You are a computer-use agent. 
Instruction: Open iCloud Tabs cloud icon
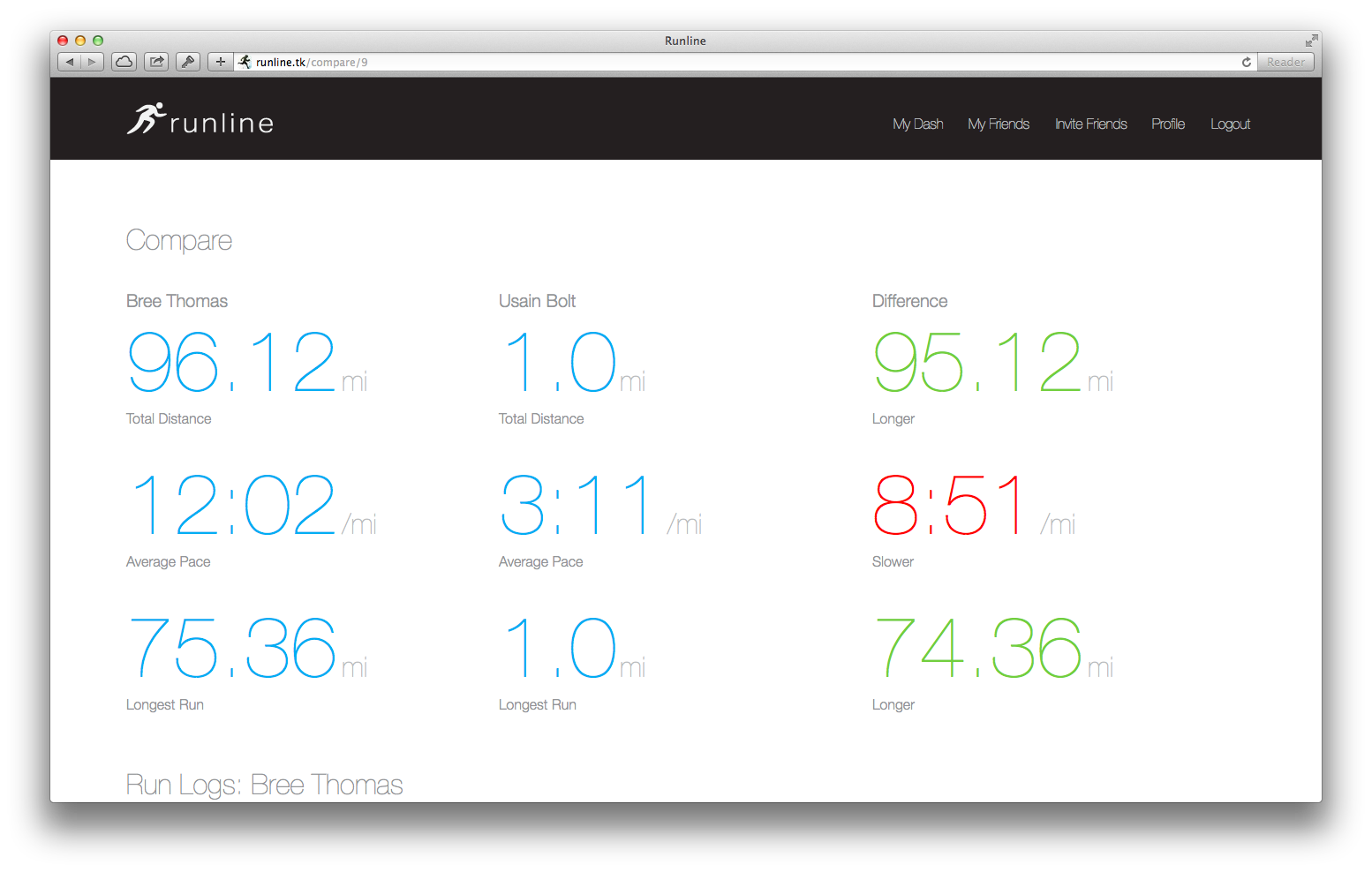click(124, 62)
